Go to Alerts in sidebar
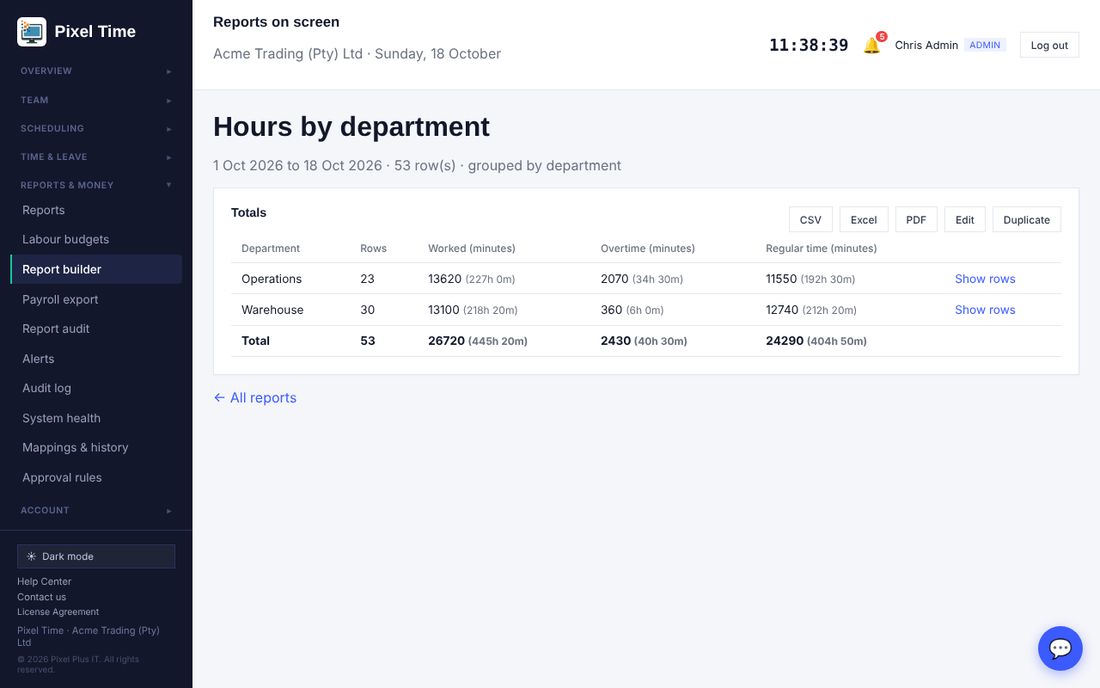Image resolution: width=1100 pixels, height=688 pixels. (96, 359)
